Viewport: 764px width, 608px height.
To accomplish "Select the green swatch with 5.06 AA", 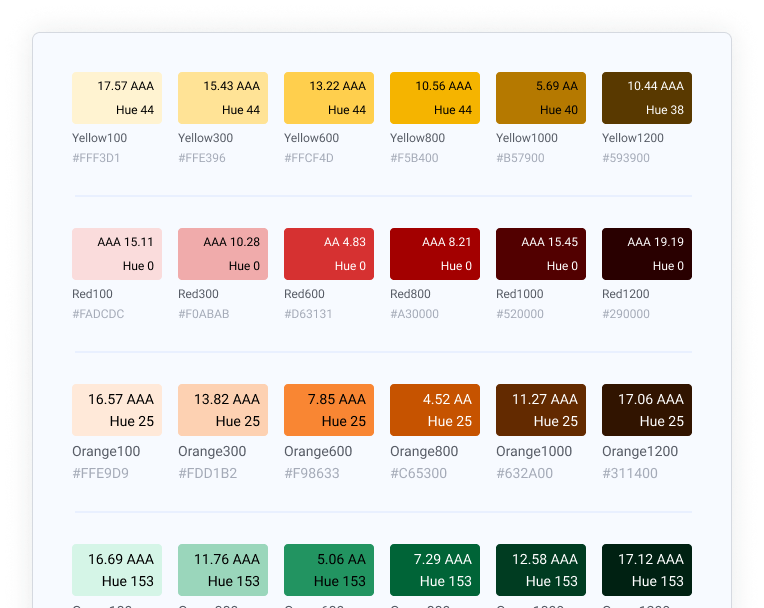I will point(329,570).
